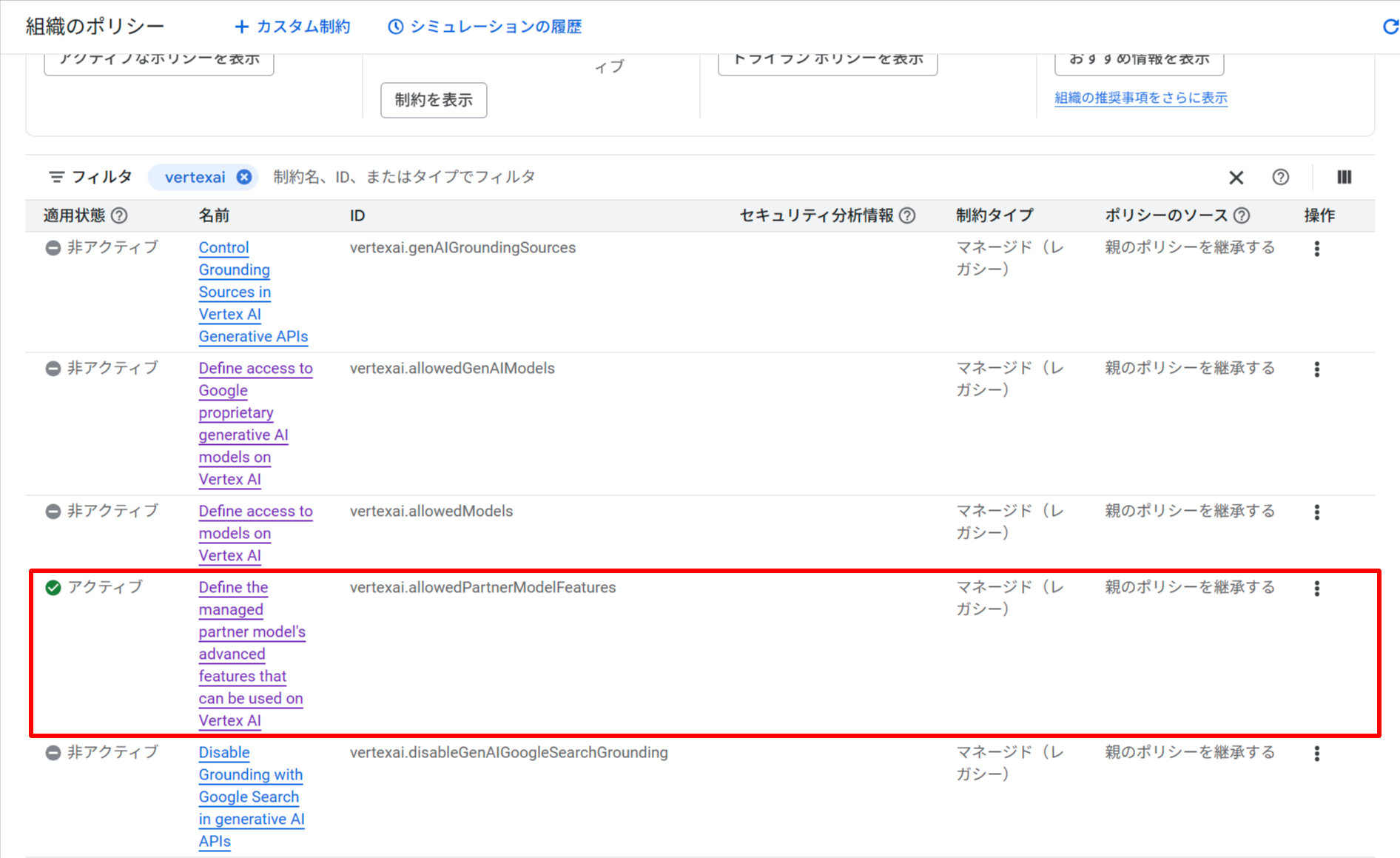Viewport: 1400px width, 858px height.
Task: Click help icon beside ポリシーのソース header
Action: pos(1242,215)
